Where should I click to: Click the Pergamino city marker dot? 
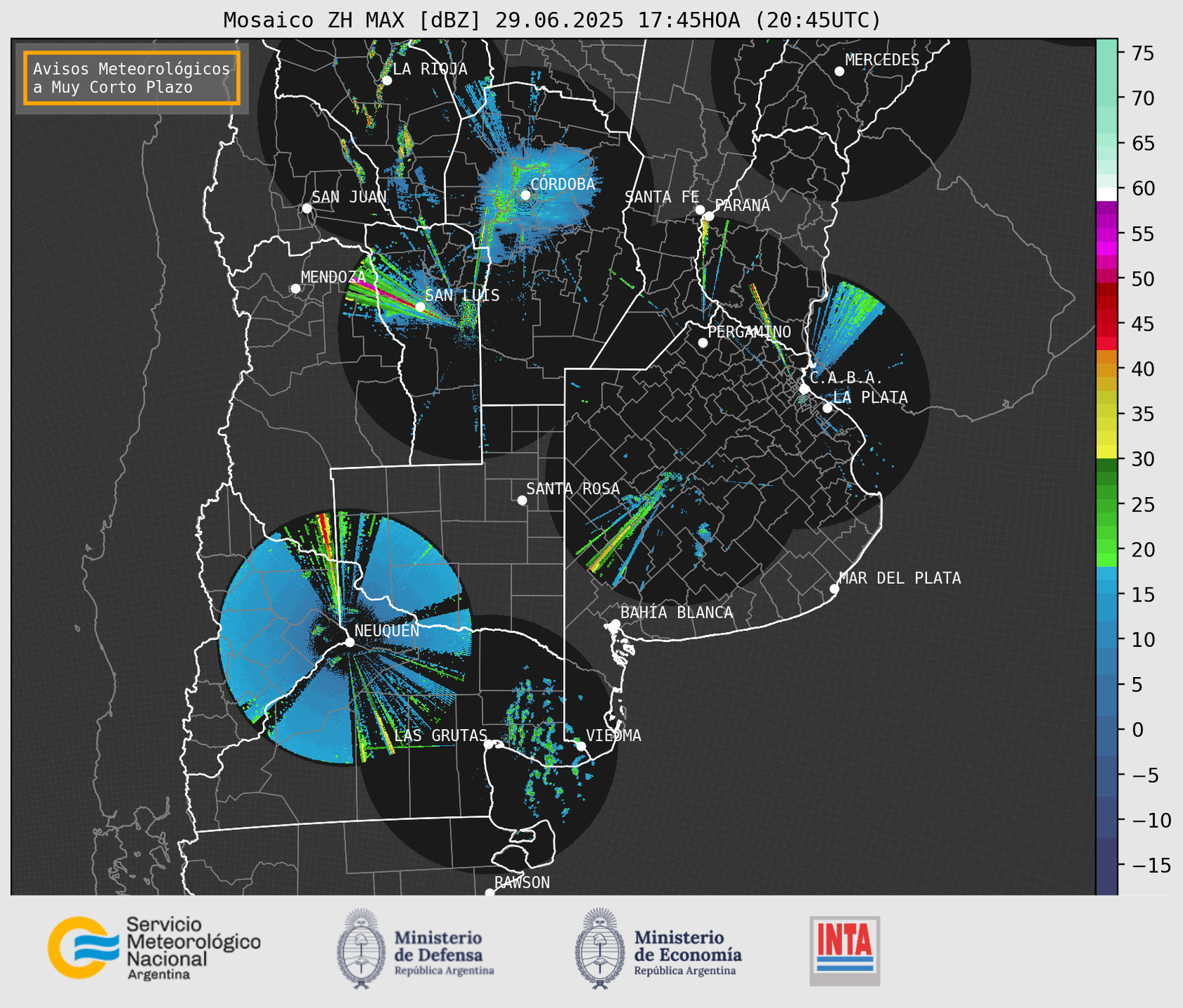703,343
